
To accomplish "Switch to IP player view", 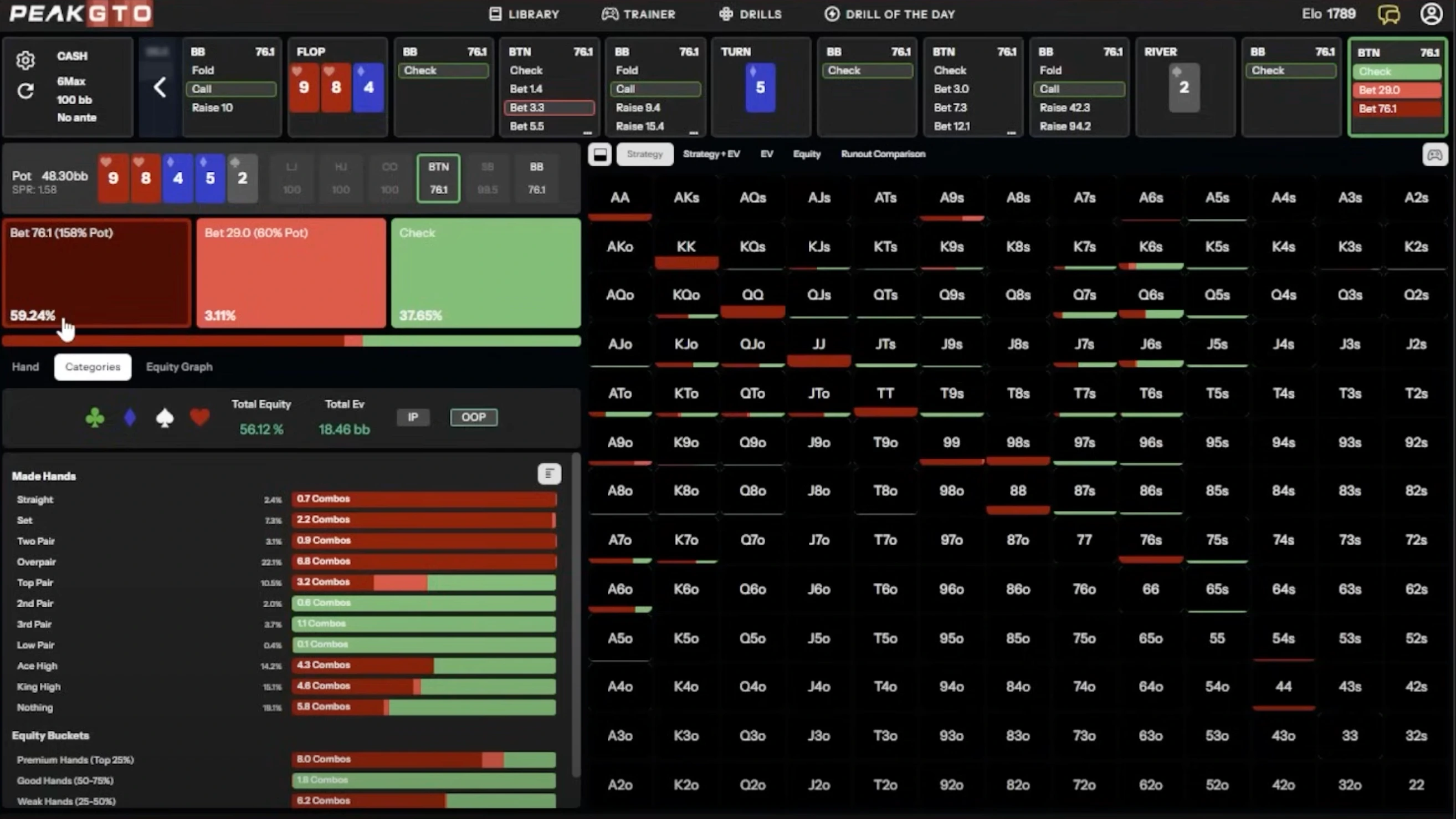I will point(413,417).
